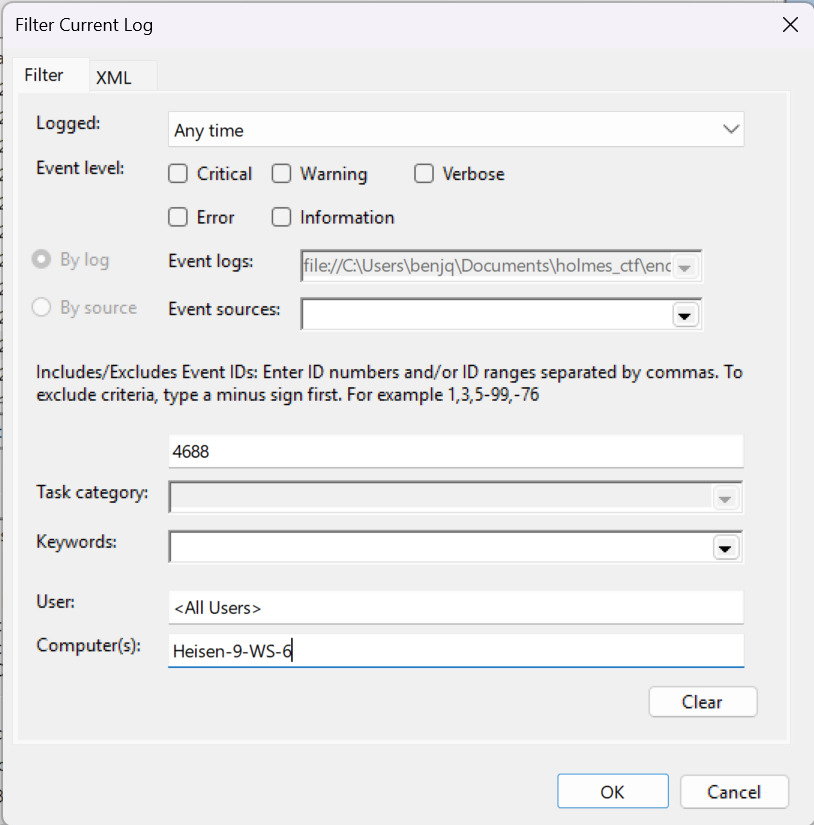This screenshot has width=814, height=825.
Task: Expand the Keywords dropdown list
Action: click(725, 547)
